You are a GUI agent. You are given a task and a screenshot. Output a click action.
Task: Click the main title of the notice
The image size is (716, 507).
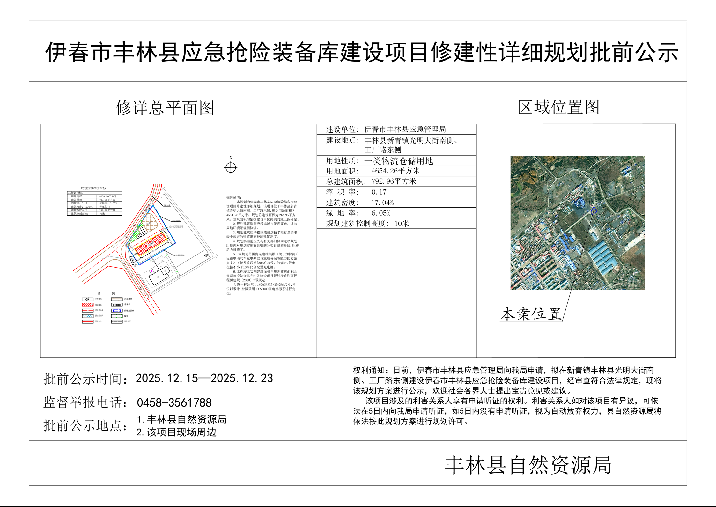point(358,52)
